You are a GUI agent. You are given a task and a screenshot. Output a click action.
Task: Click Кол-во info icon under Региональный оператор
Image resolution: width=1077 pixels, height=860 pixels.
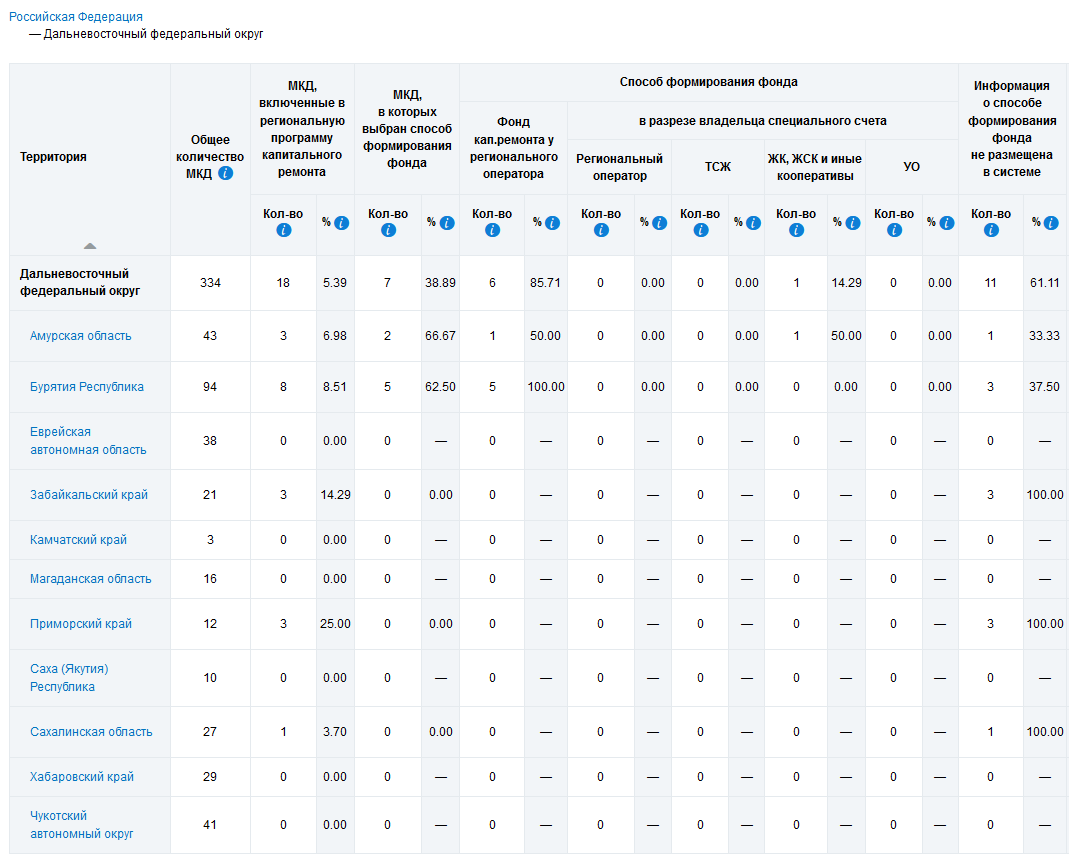pos(601,230)
